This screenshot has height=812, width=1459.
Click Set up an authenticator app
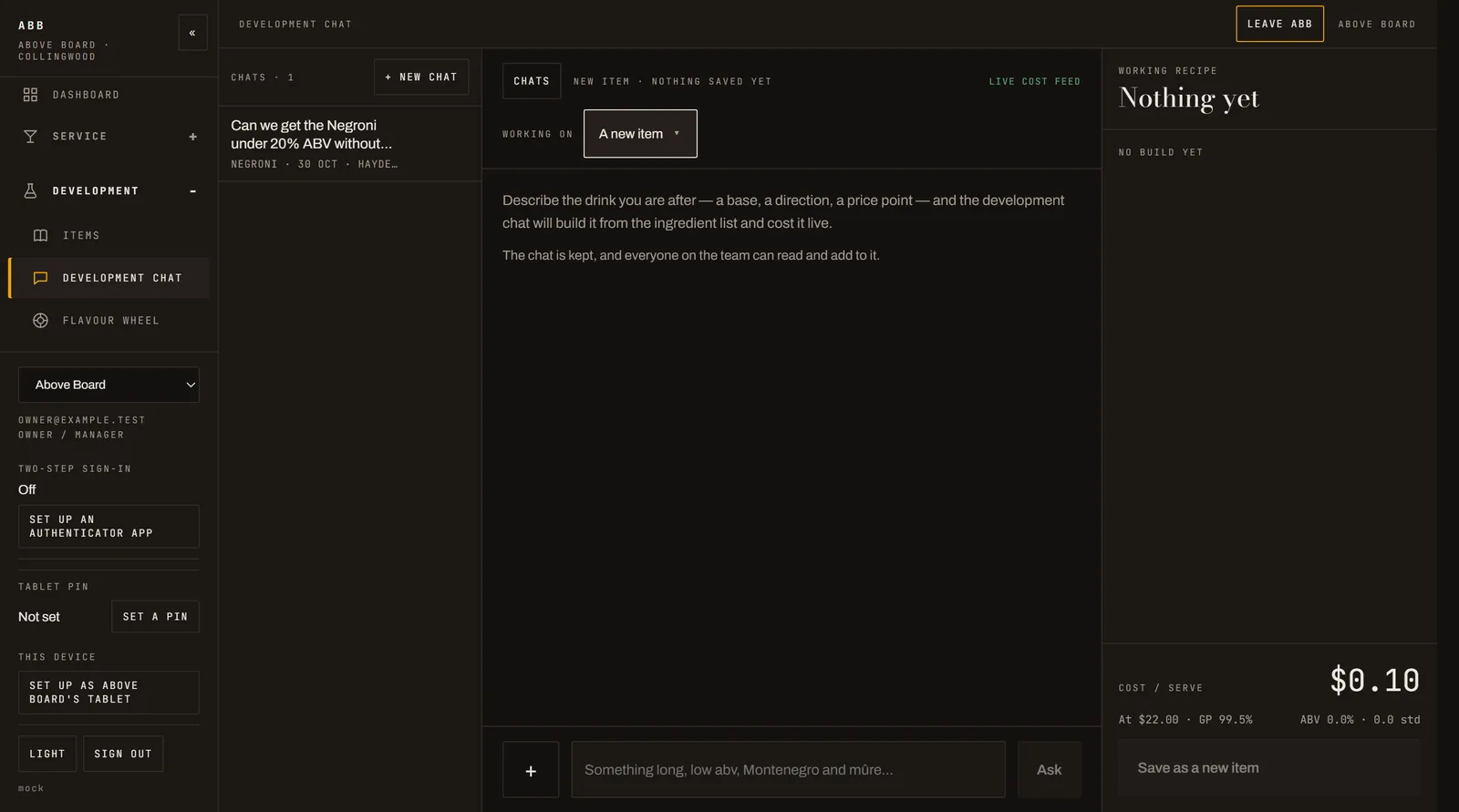(109, 526)
